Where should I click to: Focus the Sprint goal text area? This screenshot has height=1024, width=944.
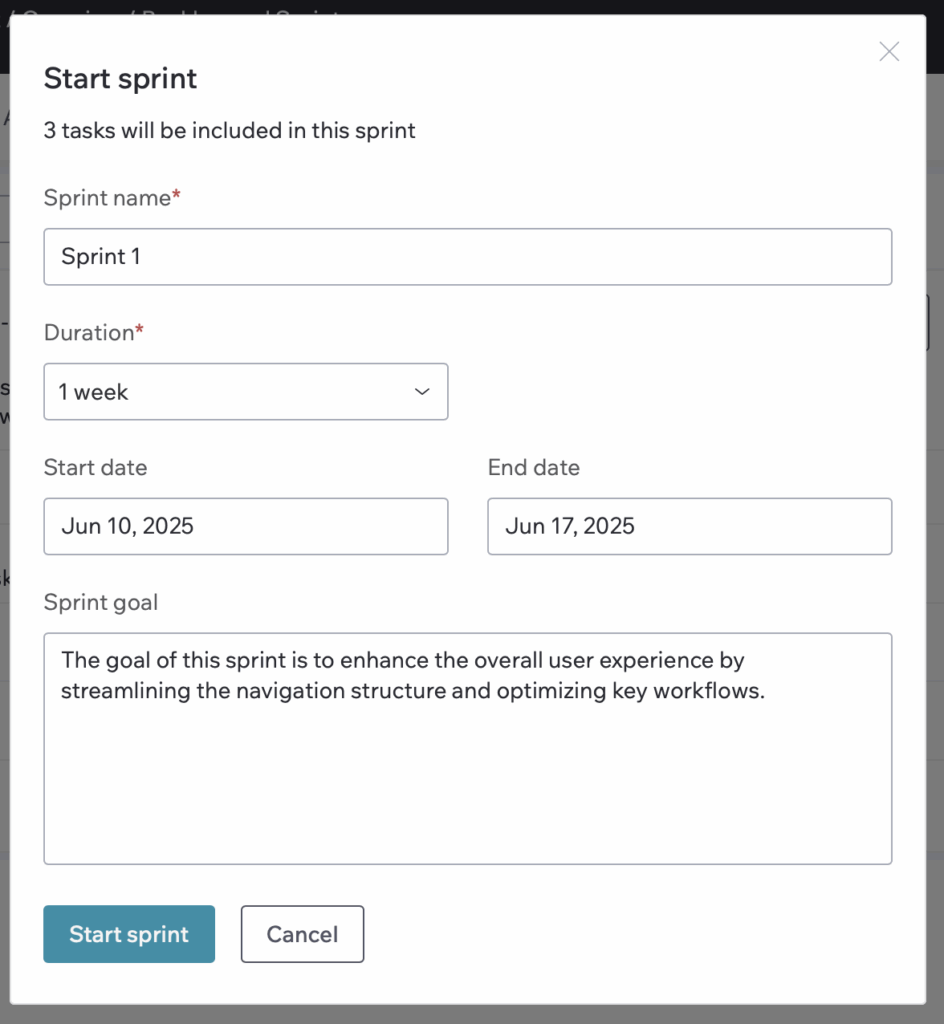pos(467,748)
